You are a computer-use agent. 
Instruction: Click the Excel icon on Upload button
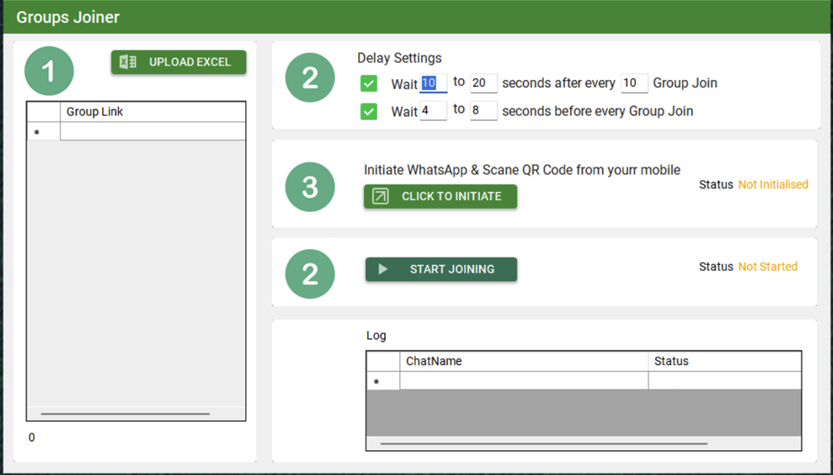pyautogui.click(x=128, y=62)
